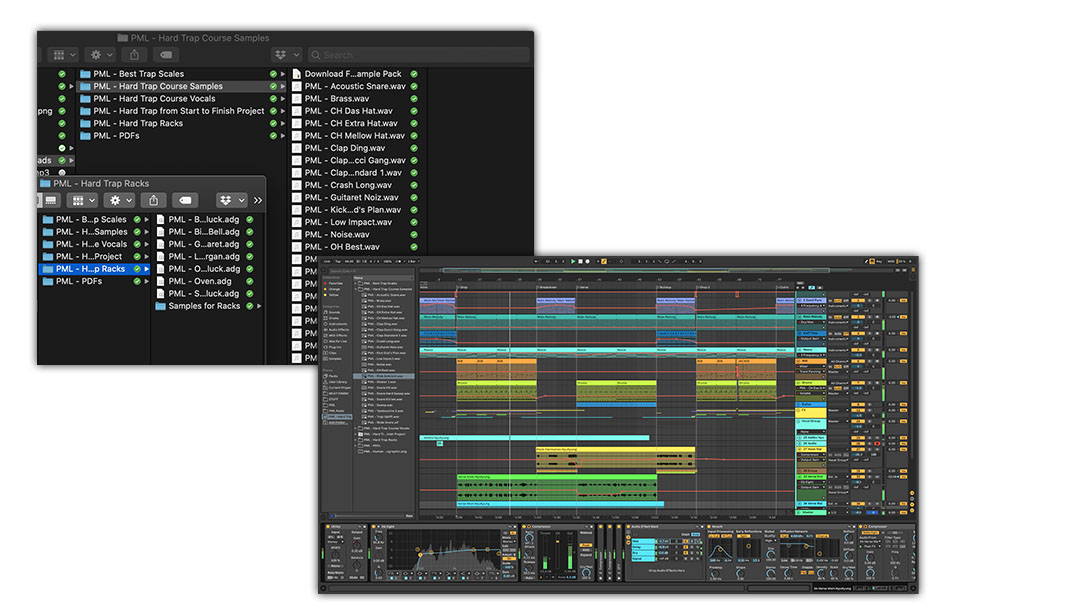Open the gear action menu in Course Samples window

click(x=101, y=54)
